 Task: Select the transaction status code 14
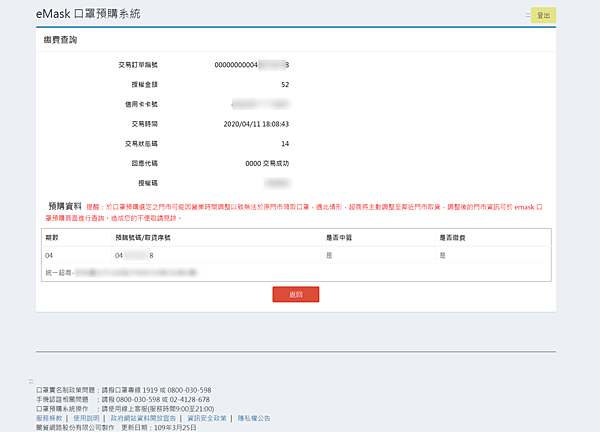[x=285, y=144]
